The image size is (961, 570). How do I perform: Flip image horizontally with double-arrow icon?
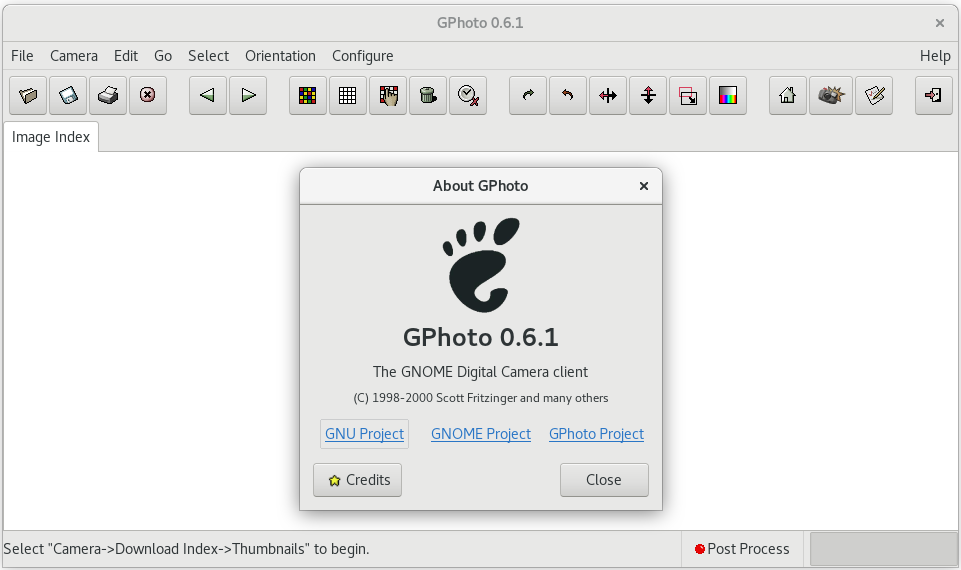[608, 96]
